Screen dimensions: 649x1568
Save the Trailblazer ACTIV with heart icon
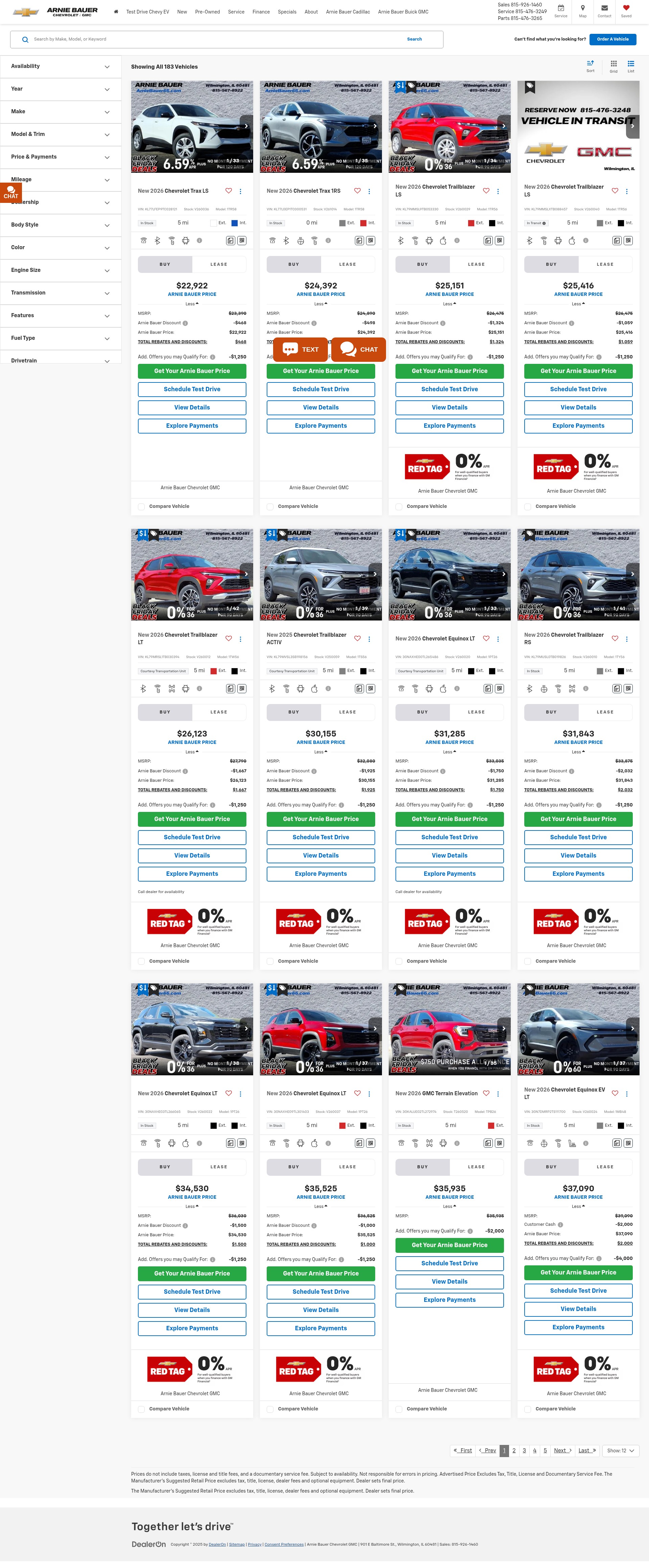[358, 638]
